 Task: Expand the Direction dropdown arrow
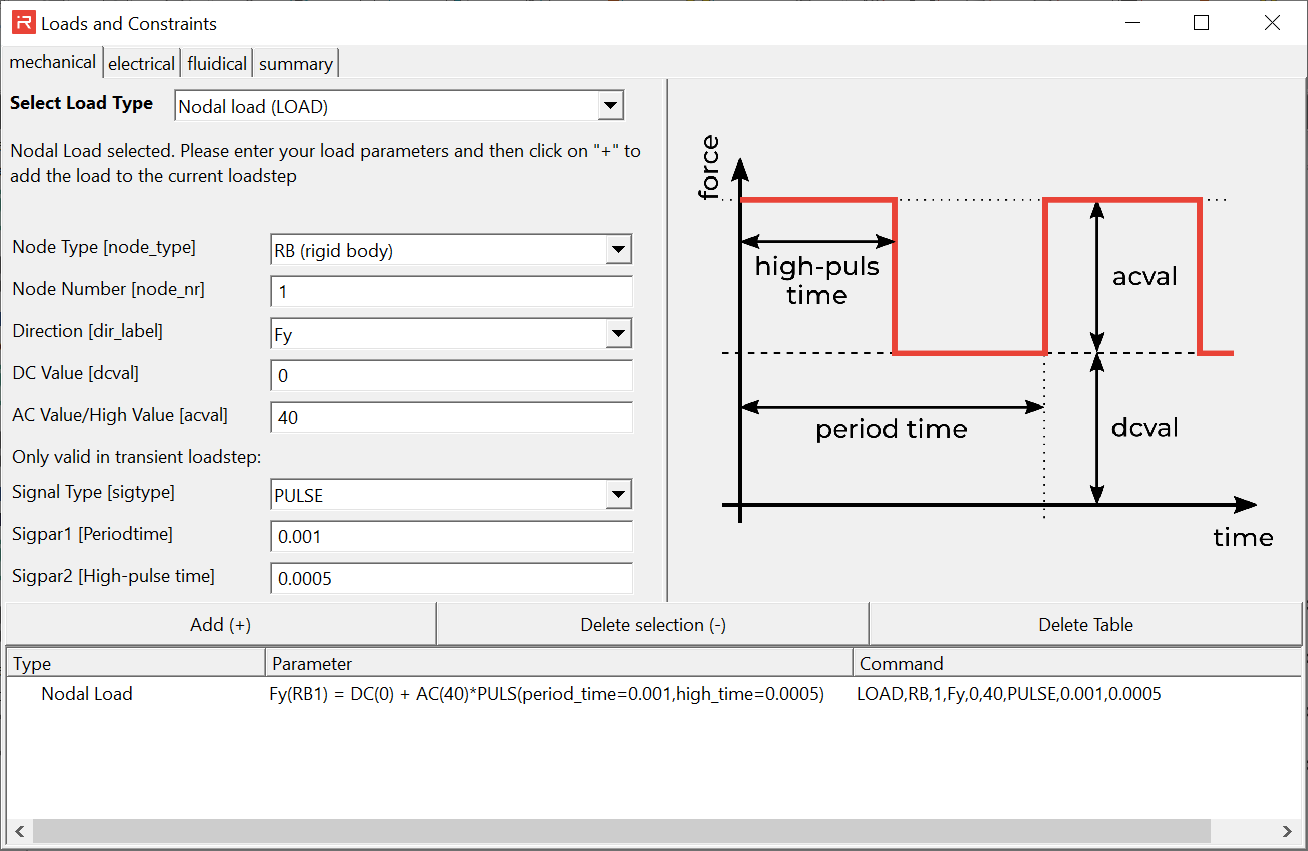pos(618,333)
